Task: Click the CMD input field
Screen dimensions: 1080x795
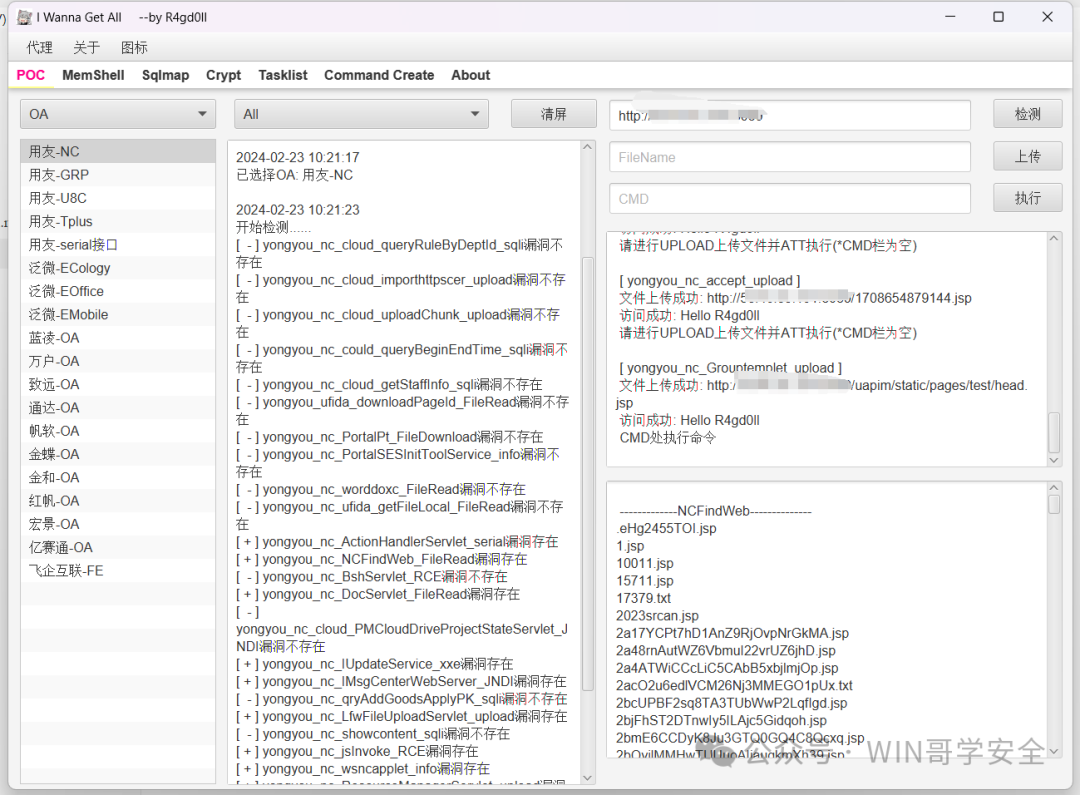Action: point(790,199)
